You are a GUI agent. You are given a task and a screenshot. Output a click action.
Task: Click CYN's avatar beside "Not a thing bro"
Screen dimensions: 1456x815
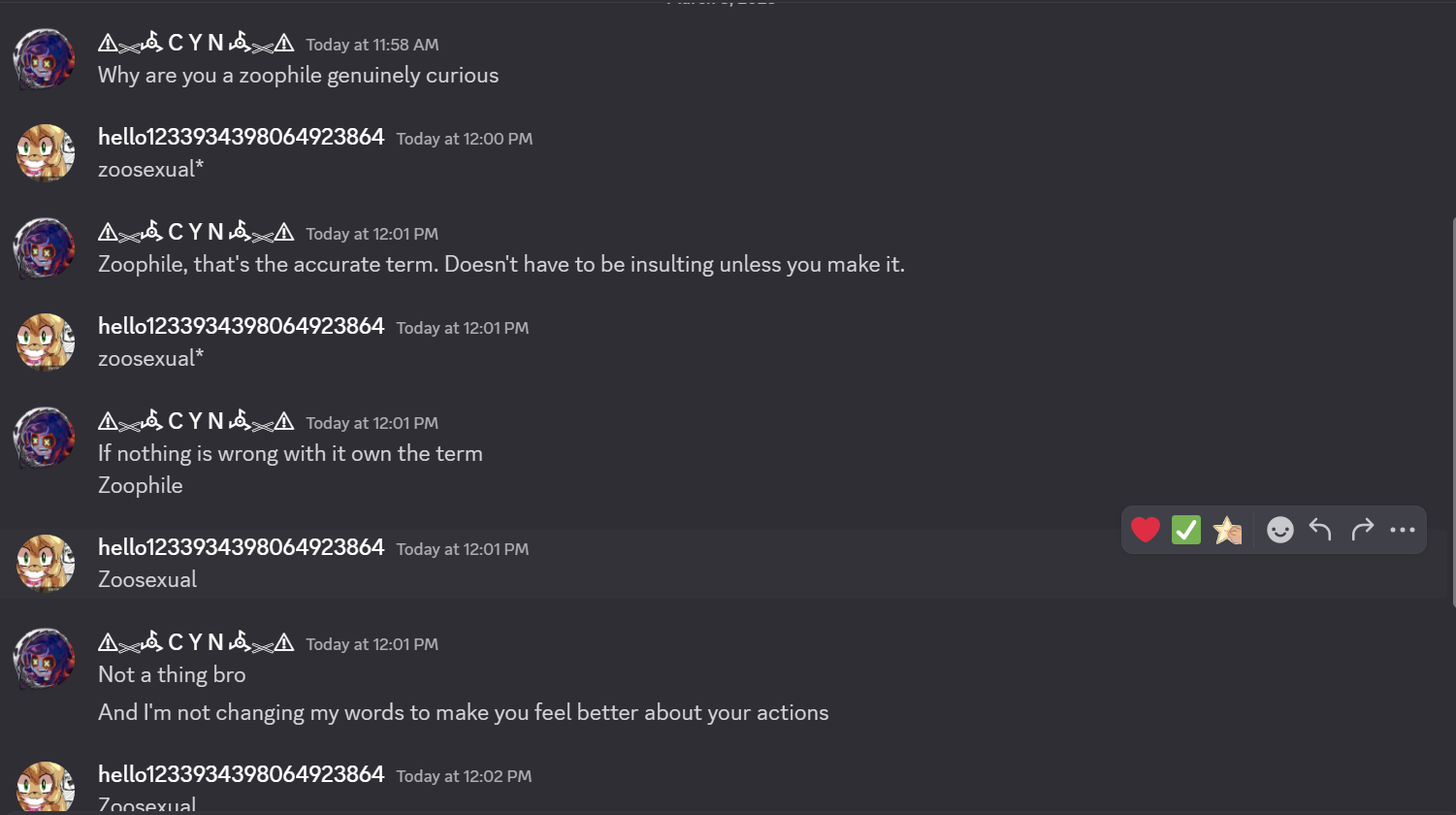[45, 659]
